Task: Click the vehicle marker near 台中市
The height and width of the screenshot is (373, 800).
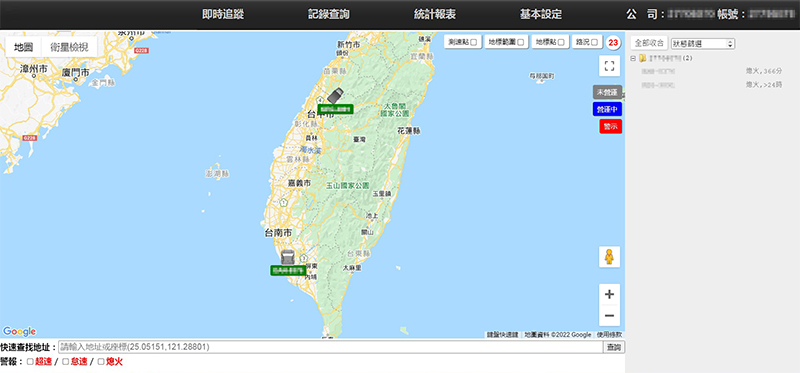Action: 335,95
